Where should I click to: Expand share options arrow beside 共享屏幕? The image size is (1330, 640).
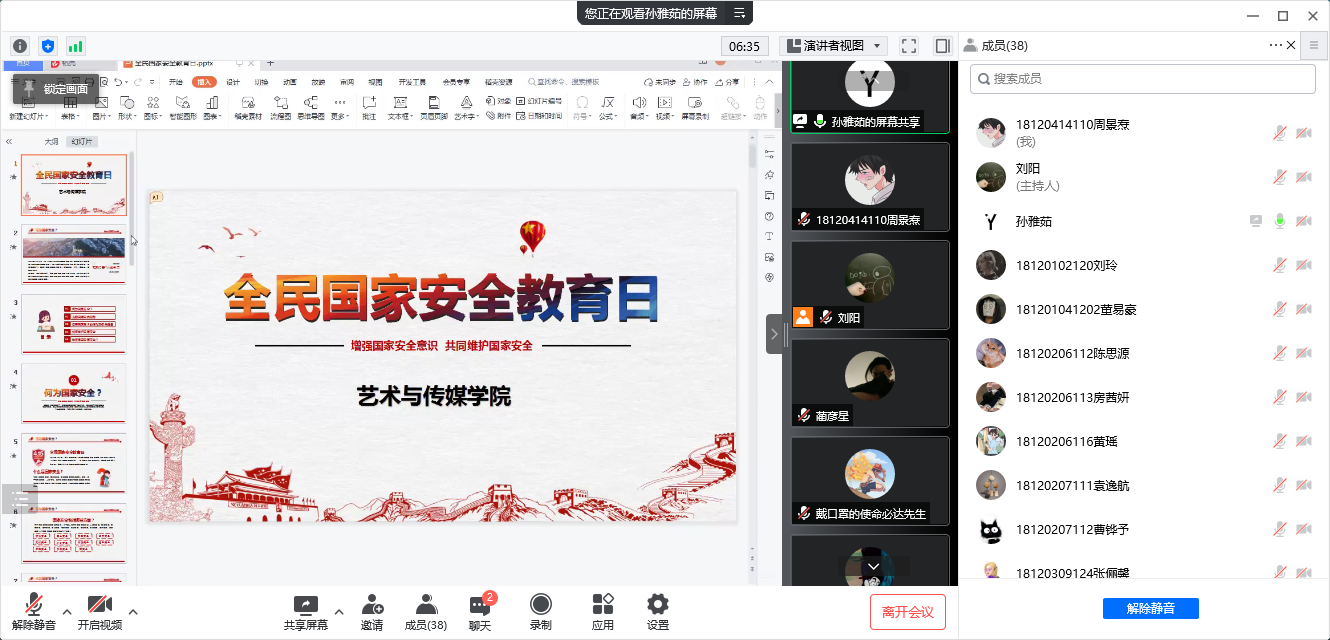pyautogui.click(x=338, y=611)
